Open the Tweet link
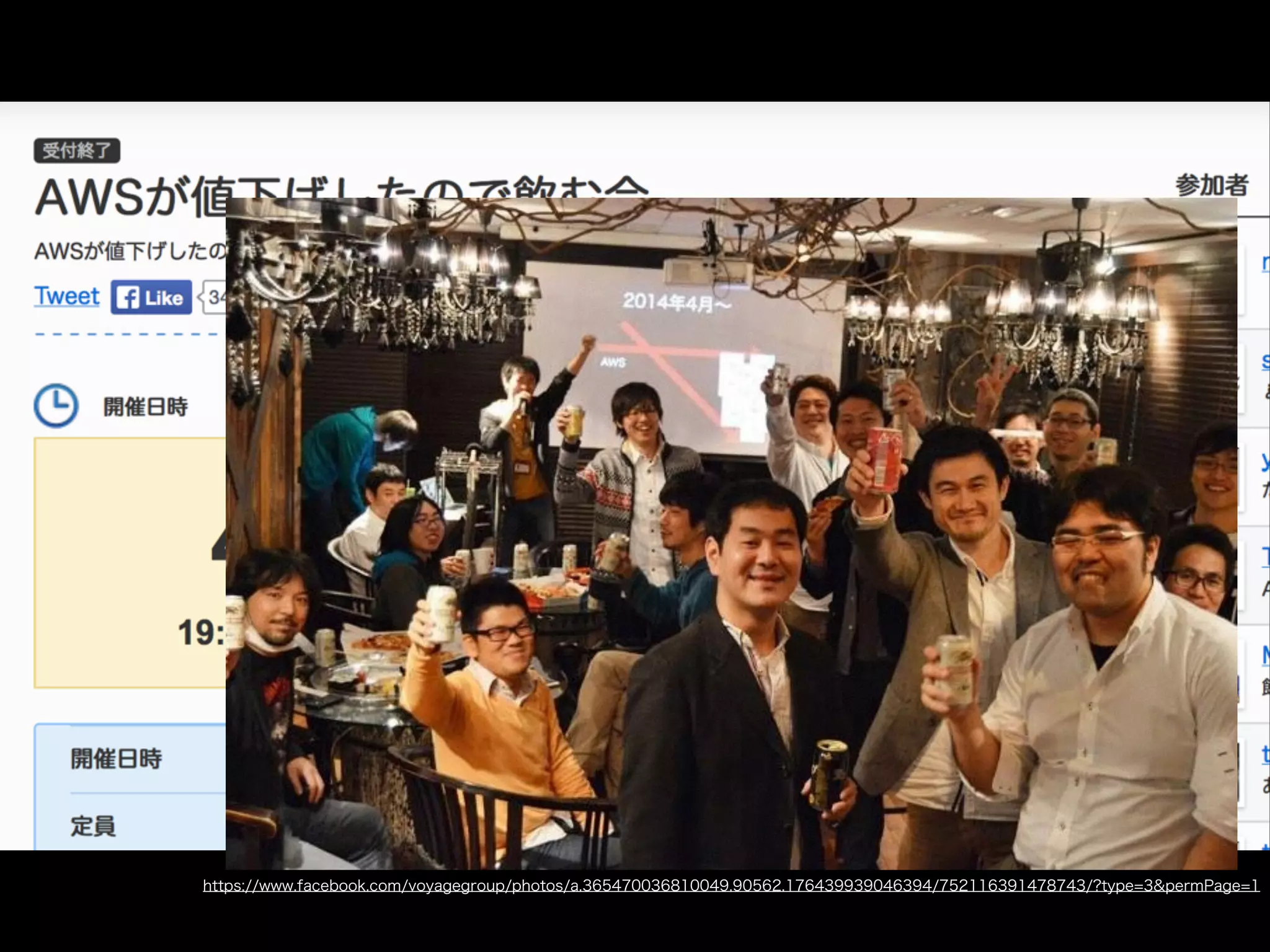The height and width of the screenshot is (952, 1270). pyautogui.click(x=66, y=296)
